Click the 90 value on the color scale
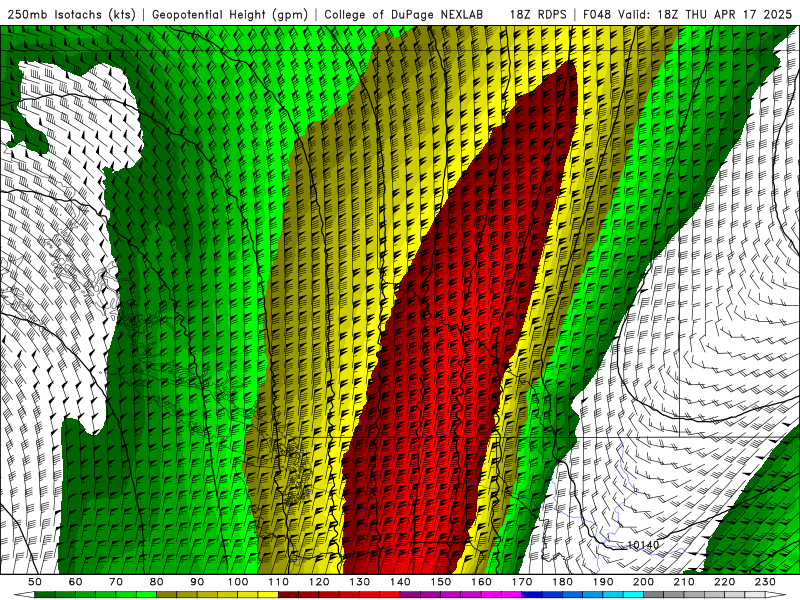 197,582
